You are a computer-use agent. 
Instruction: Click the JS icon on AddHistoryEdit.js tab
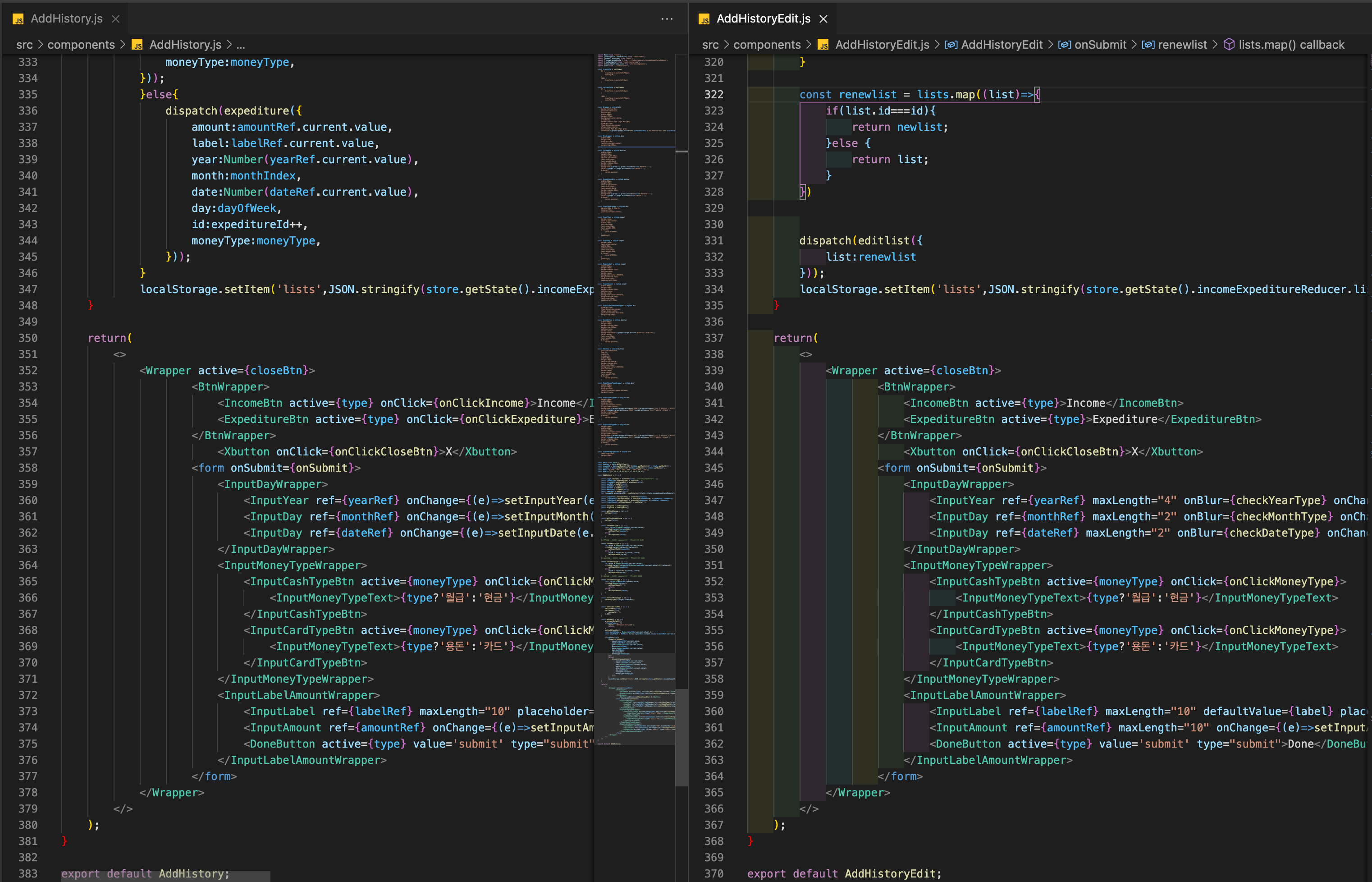point(704,19)
